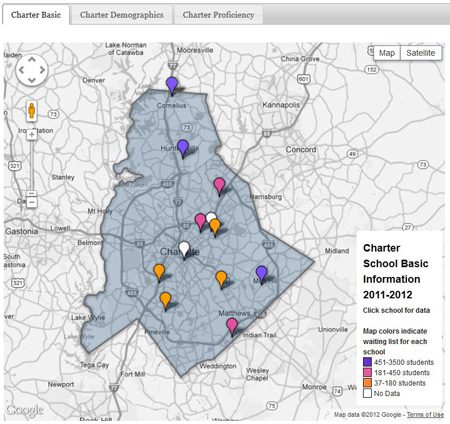Select the purple marker near Cornelius
The height and width of the screenshot is (424, 450).
(172, 85)
